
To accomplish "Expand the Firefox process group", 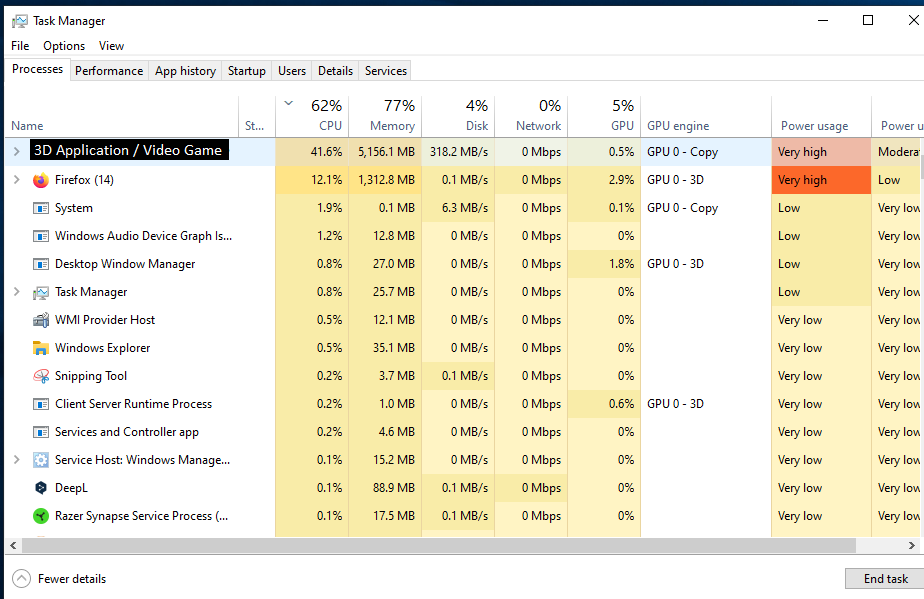I will [17, 179].
